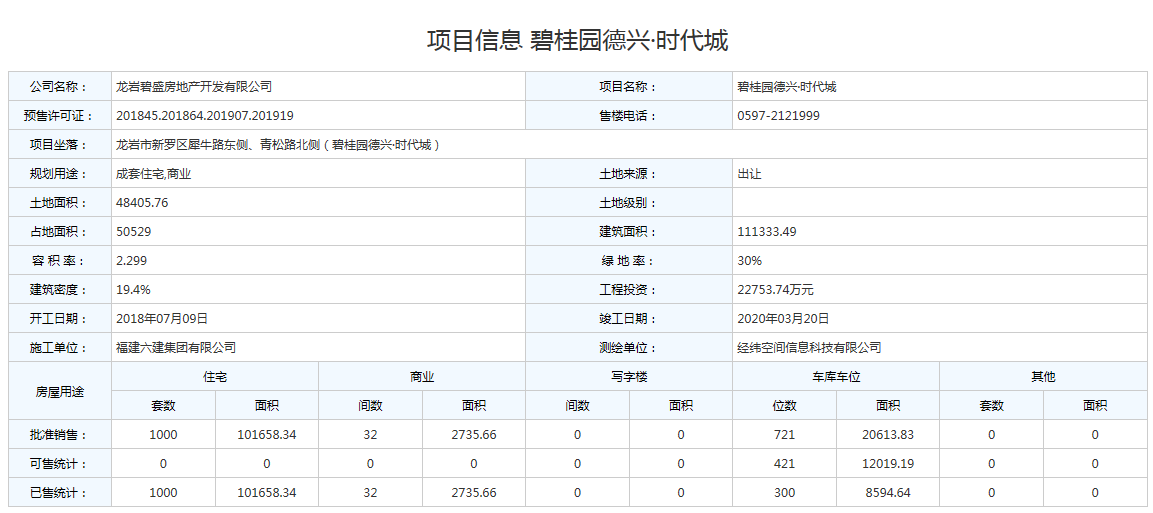Click the 预售许可证 label
The width and height of the screenshot is (1153, 513).
click(x=59, y=115)
